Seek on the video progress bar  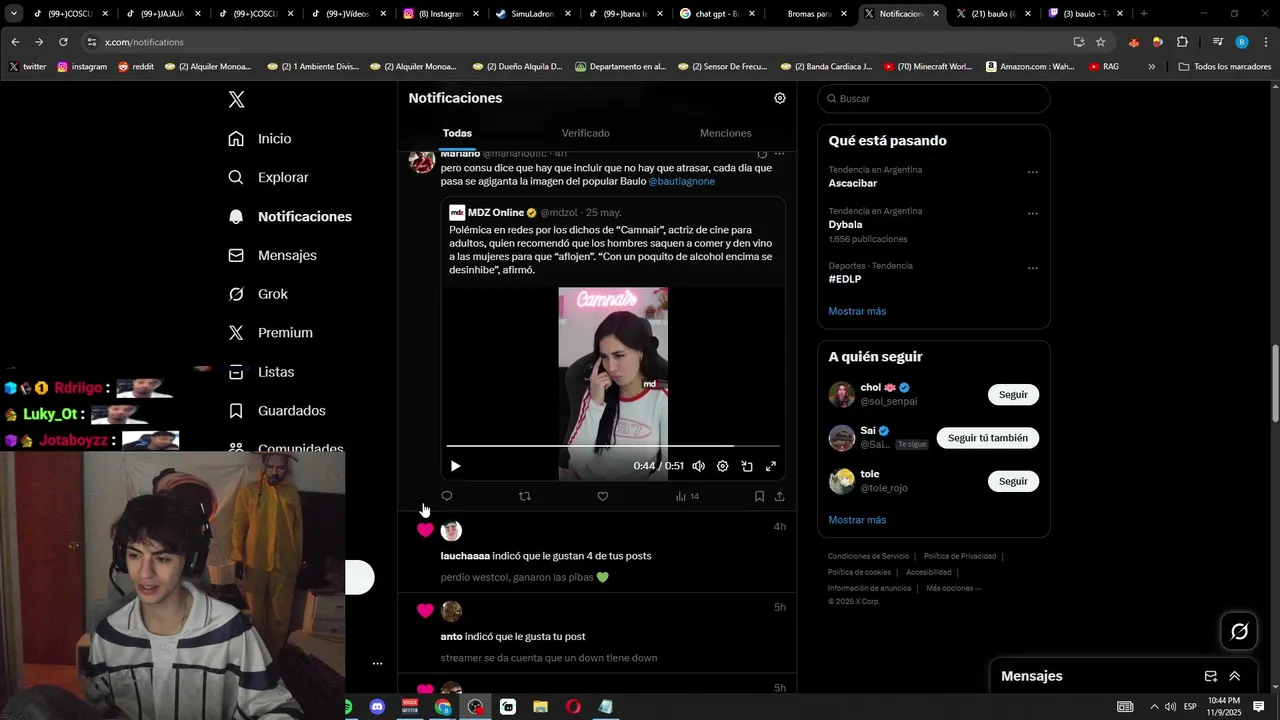[x=613, y=446]
